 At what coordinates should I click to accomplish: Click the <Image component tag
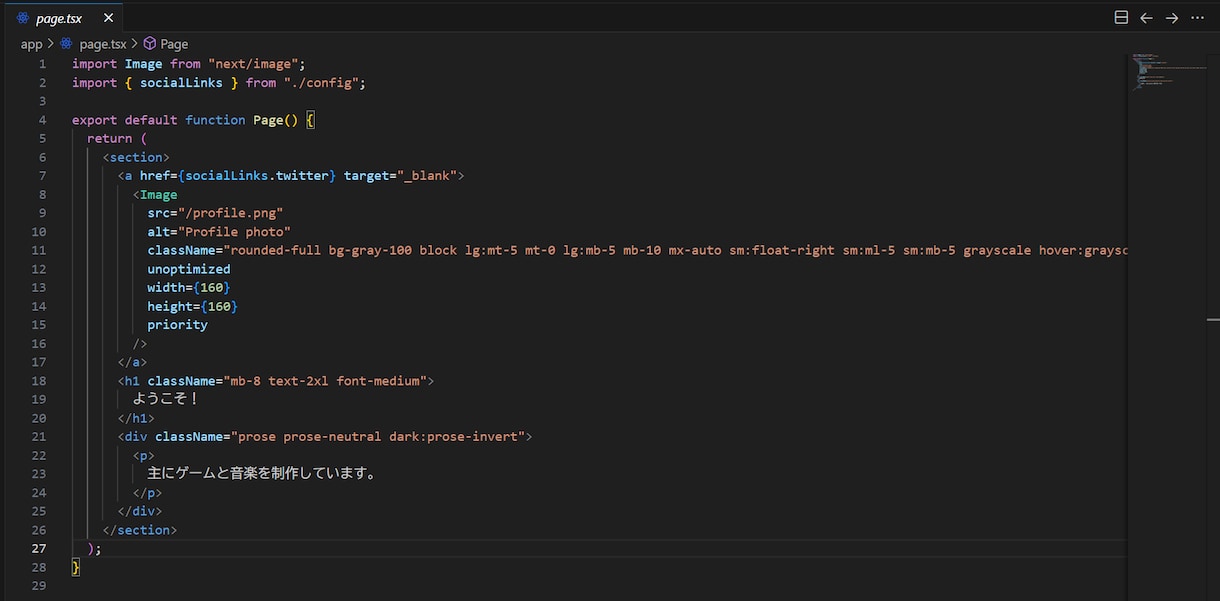point(155,195)
